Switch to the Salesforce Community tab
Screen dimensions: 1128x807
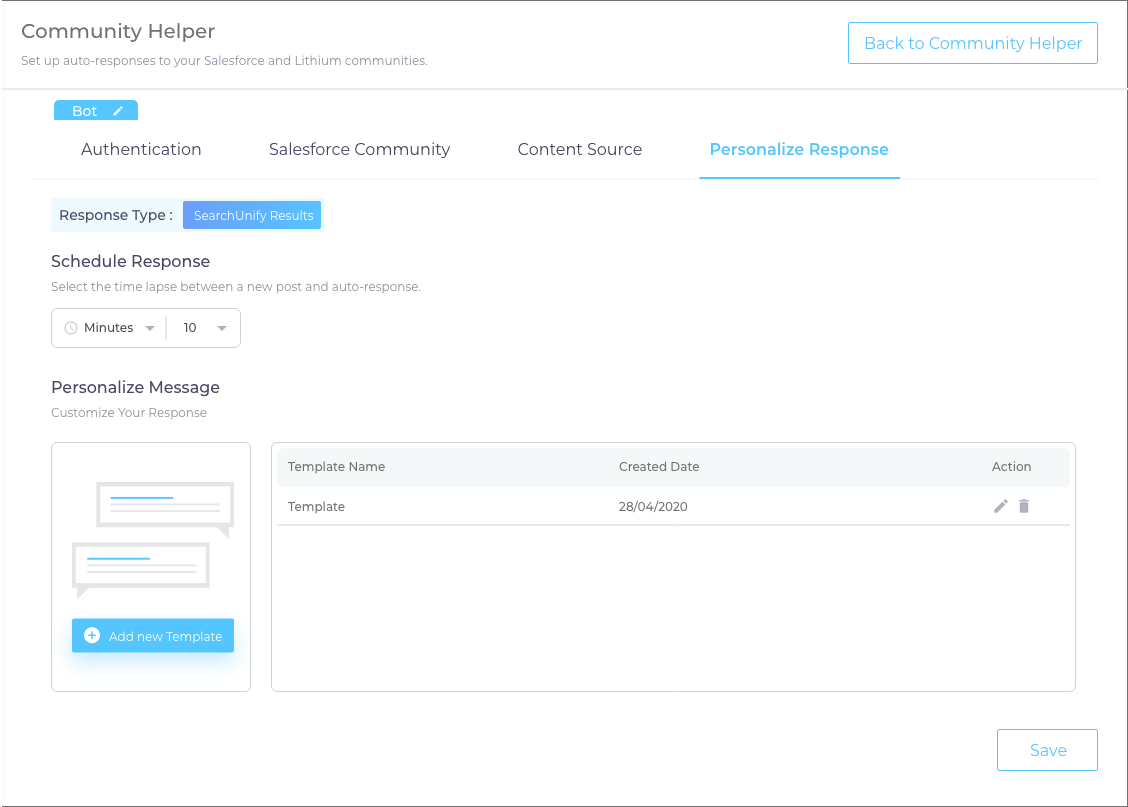[359, 149]
